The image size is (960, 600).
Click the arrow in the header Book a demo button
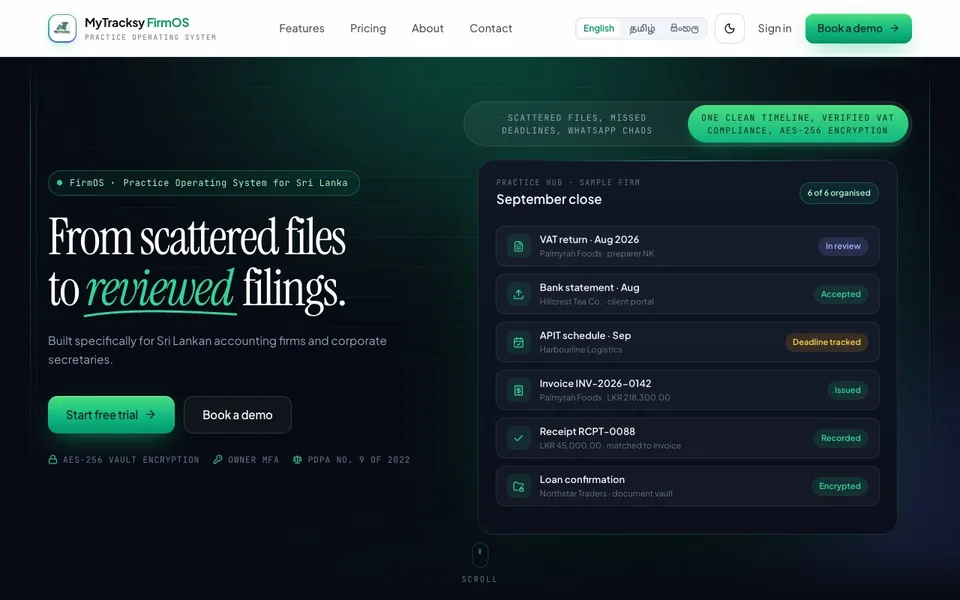[x=894, y=28]
